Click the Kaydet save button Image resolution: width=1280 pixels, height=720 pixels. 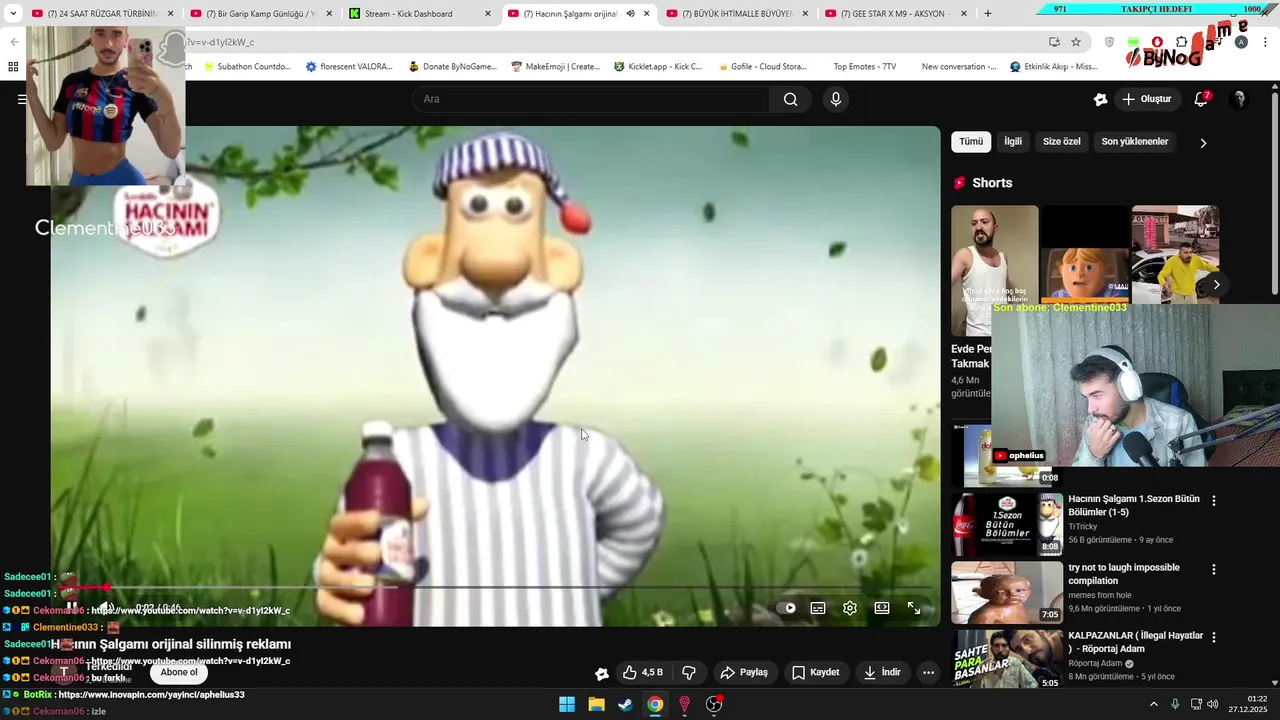click(816, 672)
